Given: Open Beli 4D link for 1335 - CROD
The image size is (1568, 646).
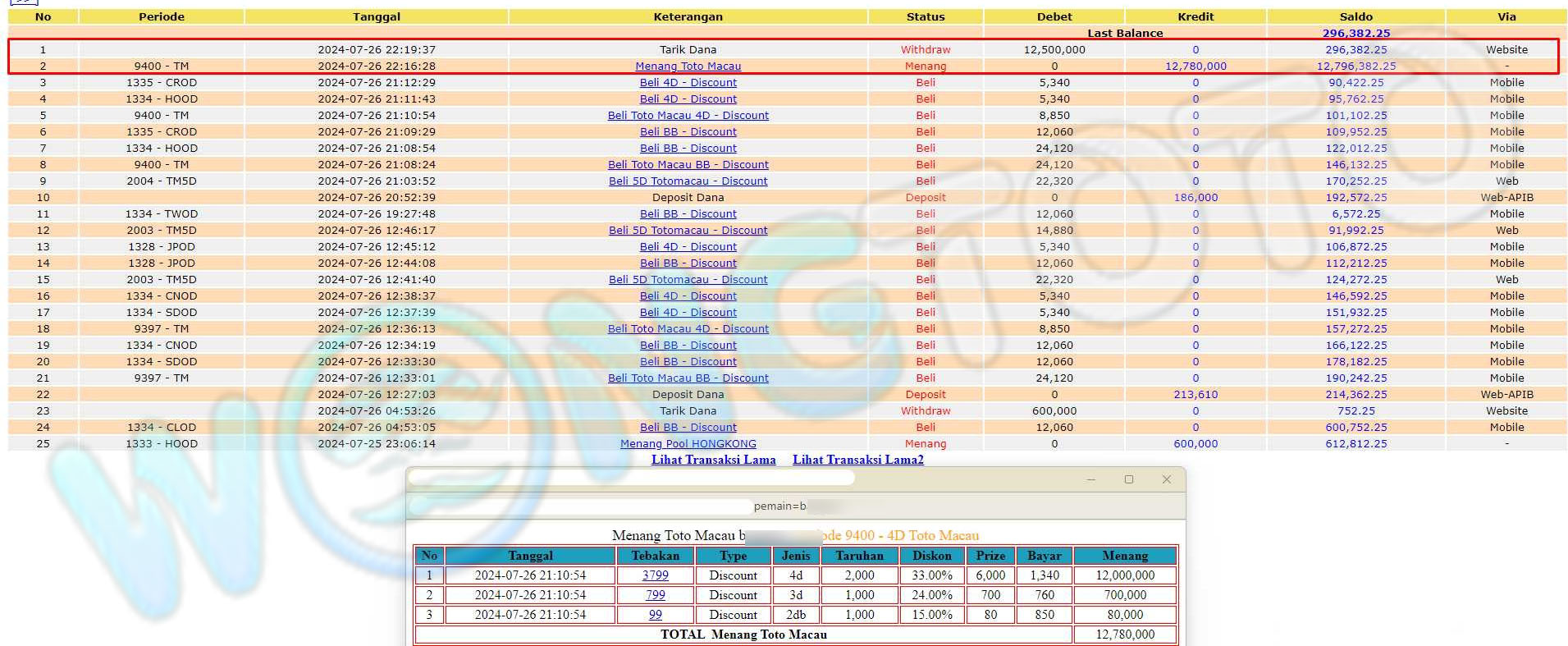Looking at the screenshot, I should pos(688,83).
